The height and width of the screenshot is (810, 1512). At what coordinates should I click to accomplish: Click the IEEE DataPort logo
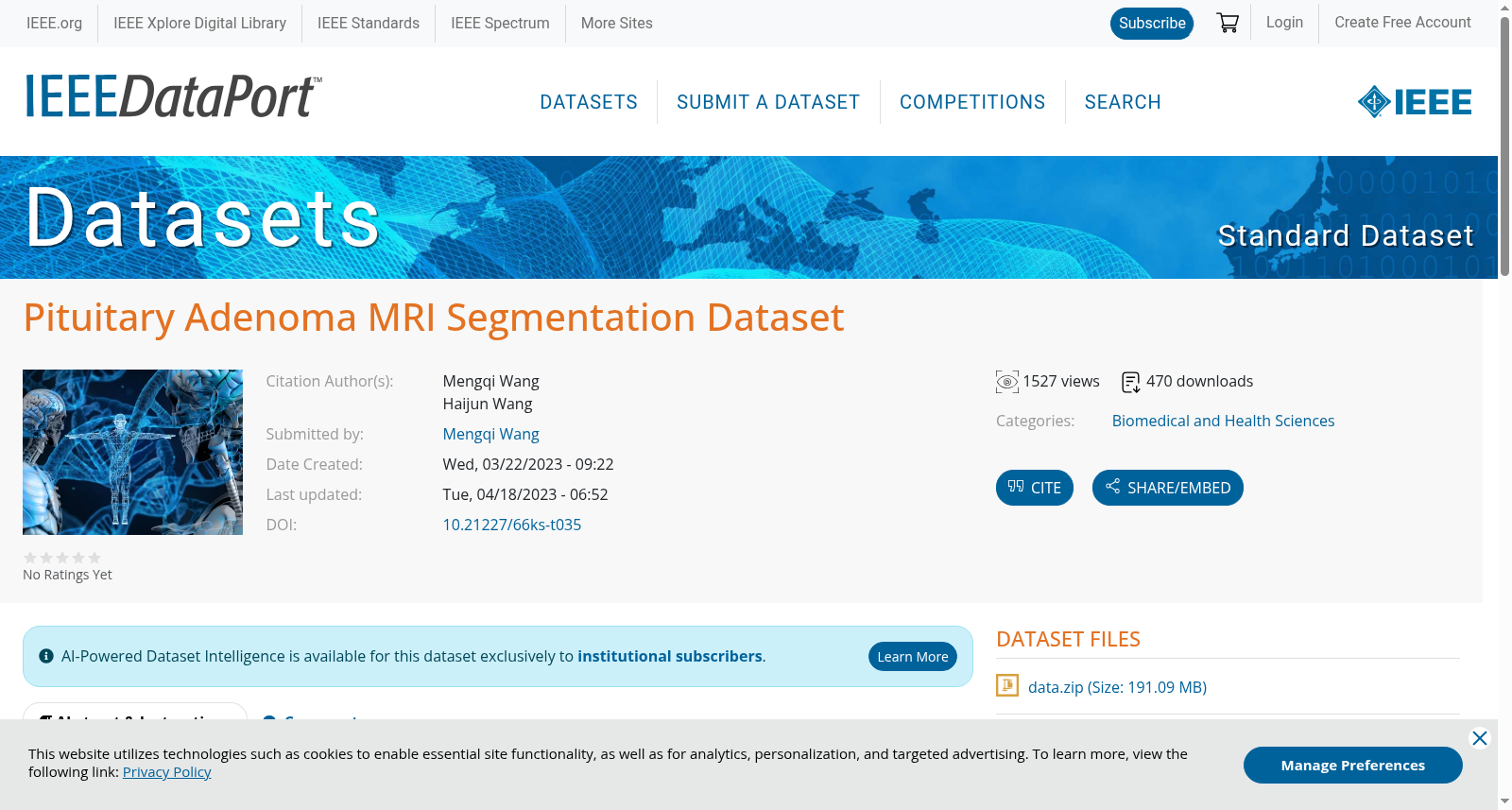(x=173, y=96)
